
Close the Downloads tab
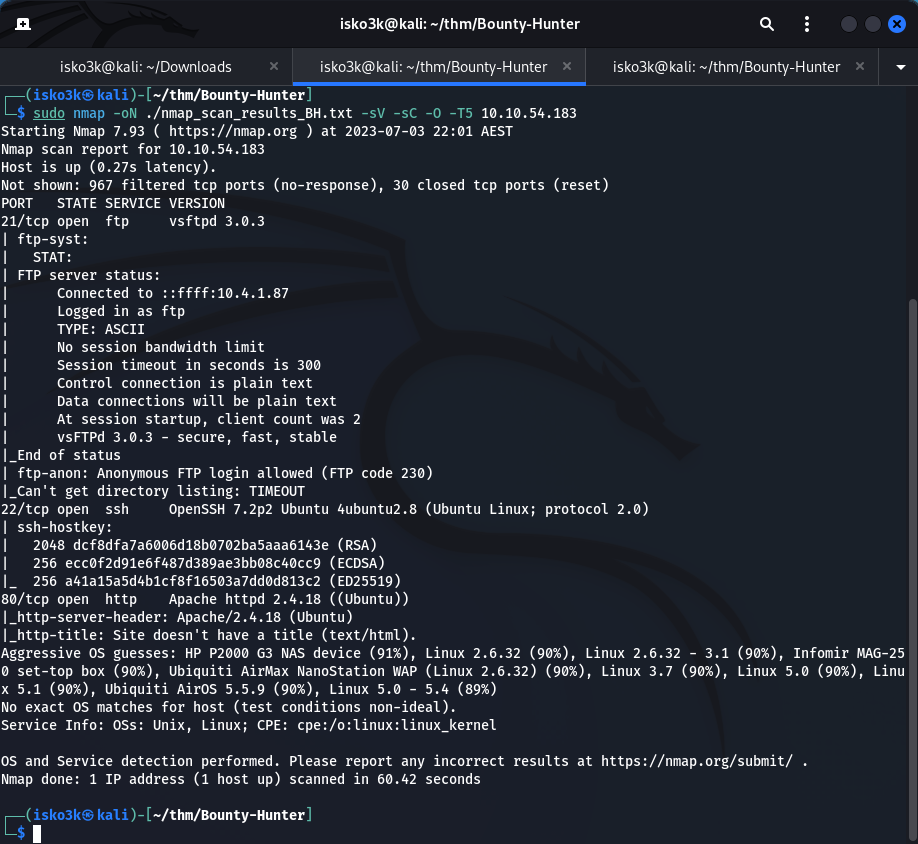click(275, 67)
